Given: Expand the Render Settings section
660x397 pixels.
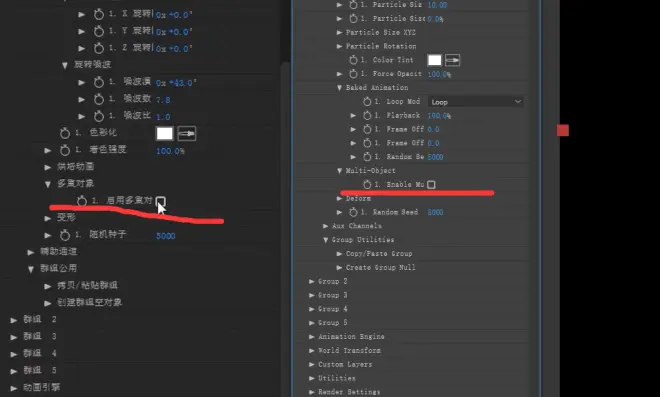Looking at the screenshot, I should click(311, 392).
